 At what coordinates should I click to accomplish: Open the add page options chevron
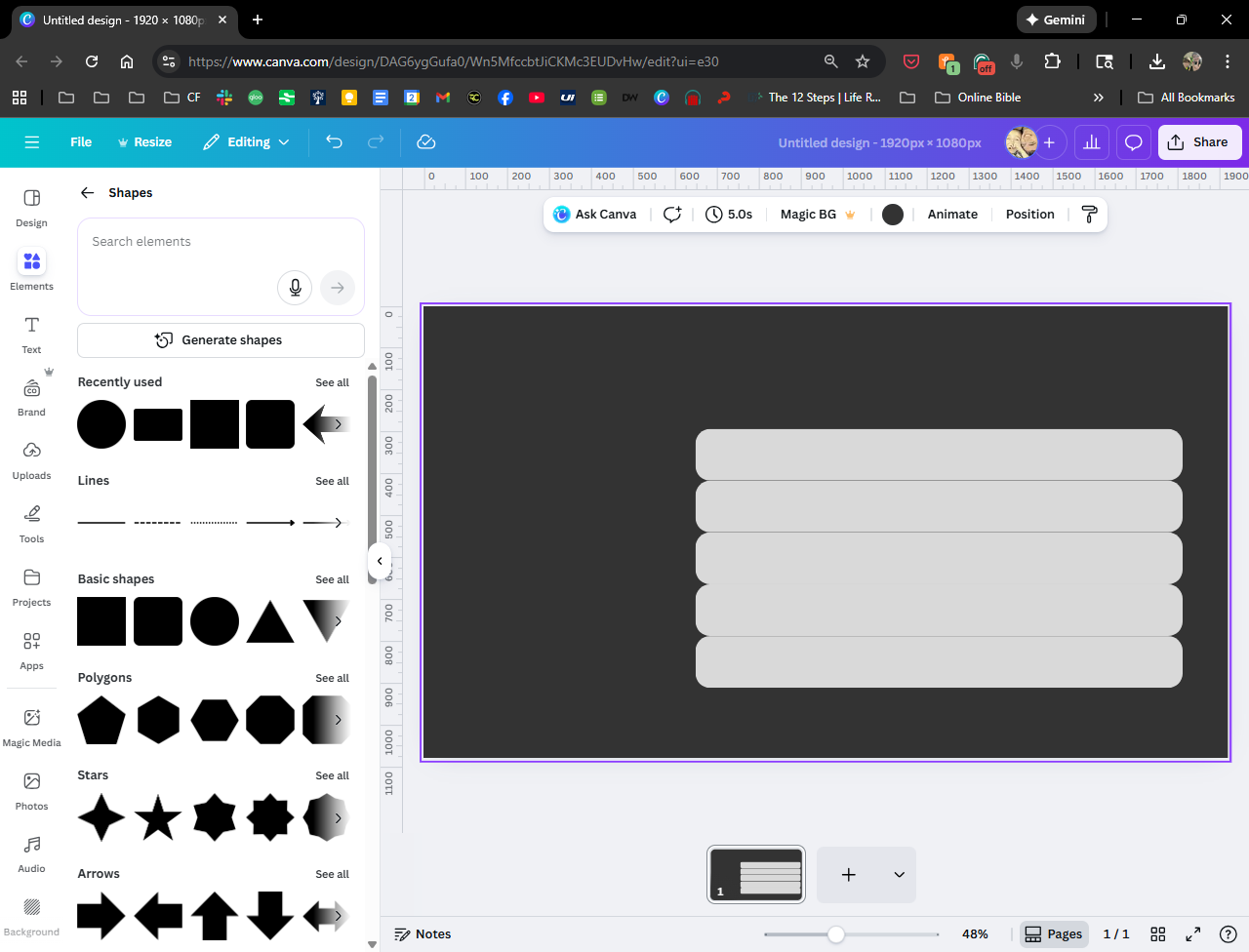pyautogui.click(x=899, y=875)
